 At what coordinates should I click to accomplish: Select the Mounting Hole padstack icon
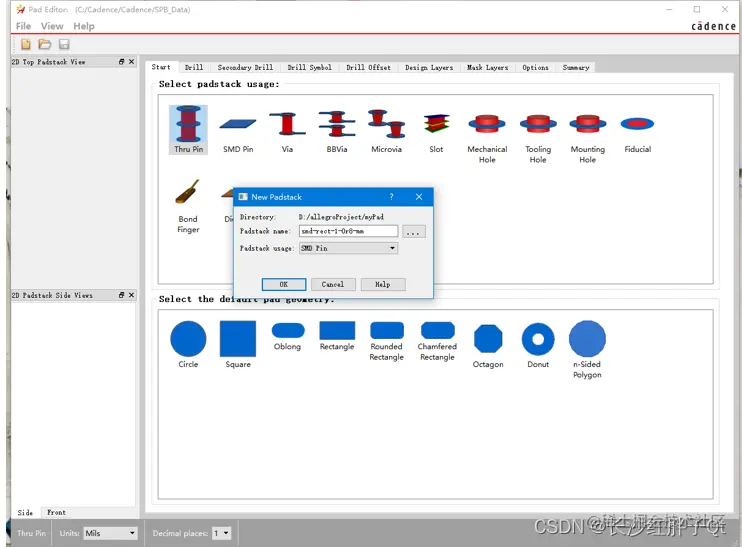[588, 139]
